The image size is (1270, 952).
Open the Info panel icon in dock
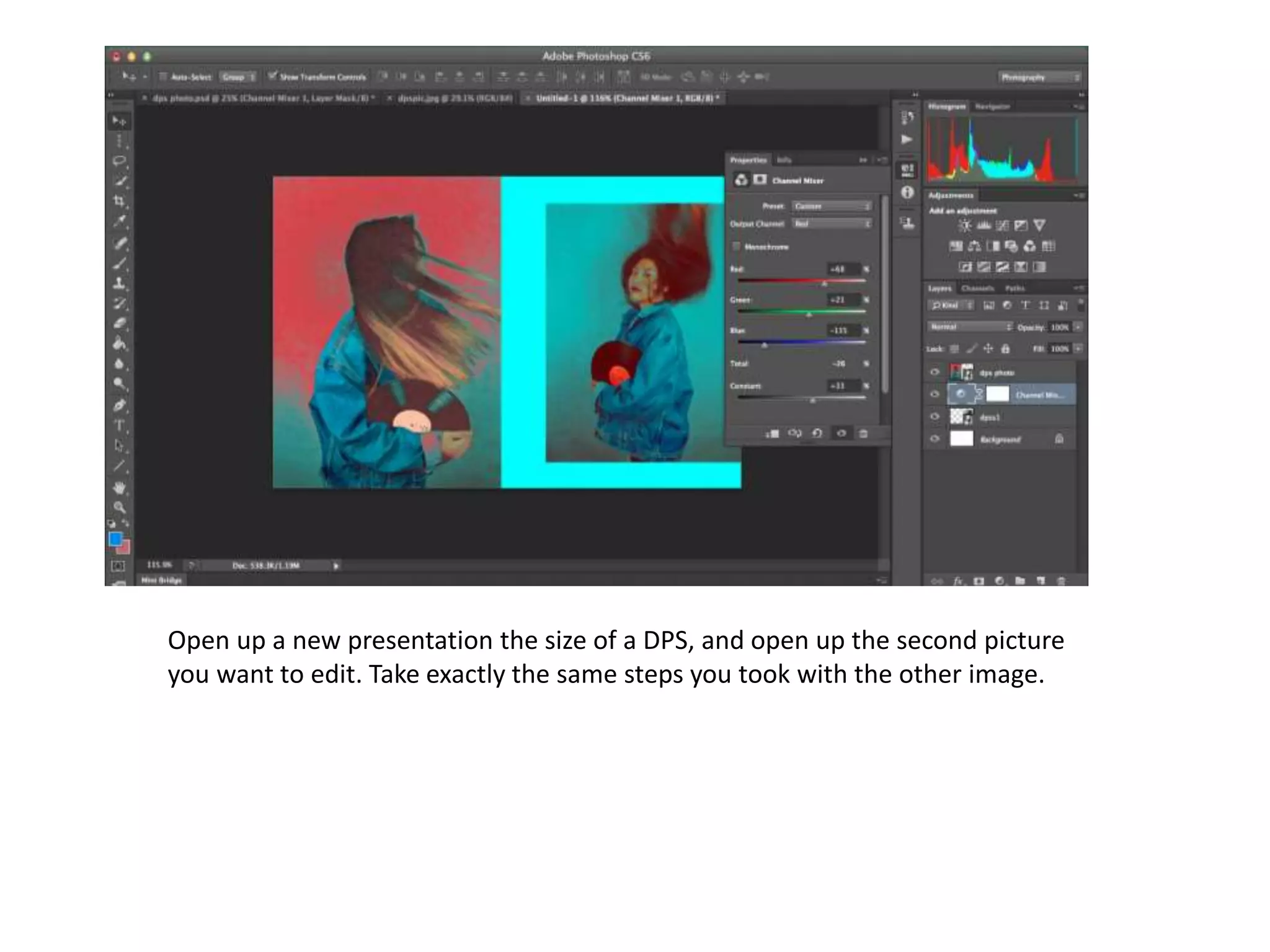[x=907, y=192]
